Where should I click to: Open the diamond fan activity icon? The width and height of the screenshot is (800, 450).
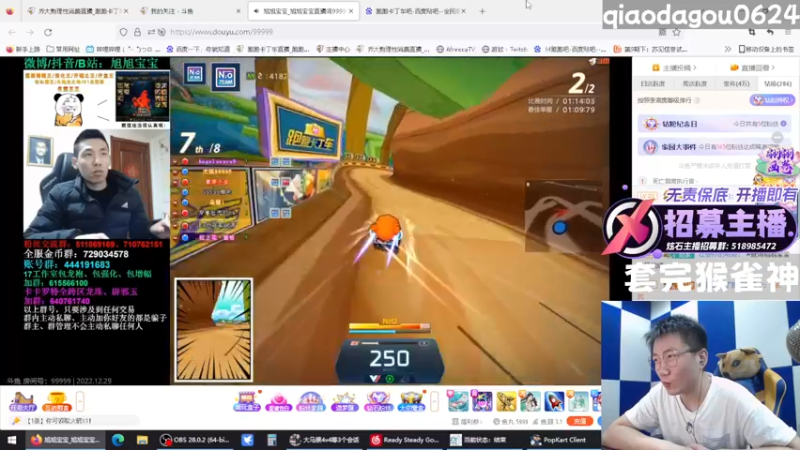(379, 402)
